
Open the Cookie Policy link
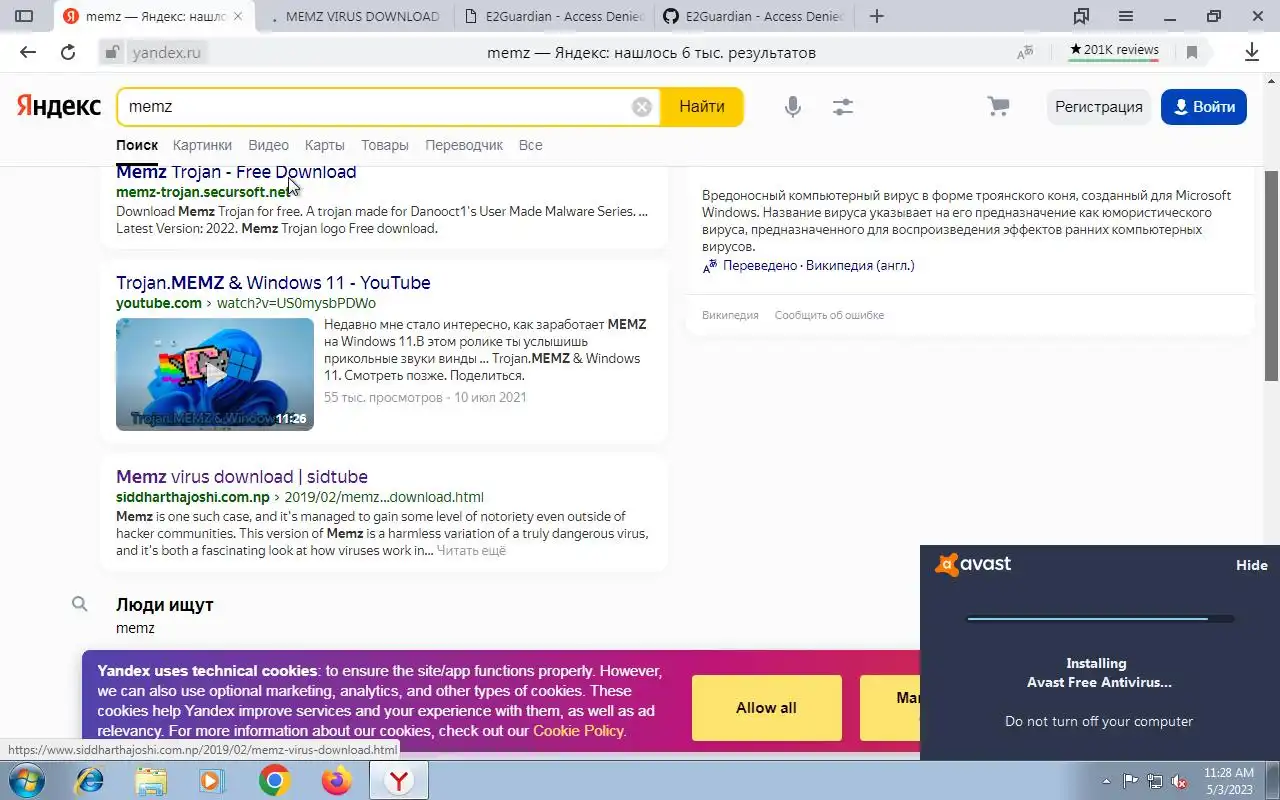coord(578,731)
